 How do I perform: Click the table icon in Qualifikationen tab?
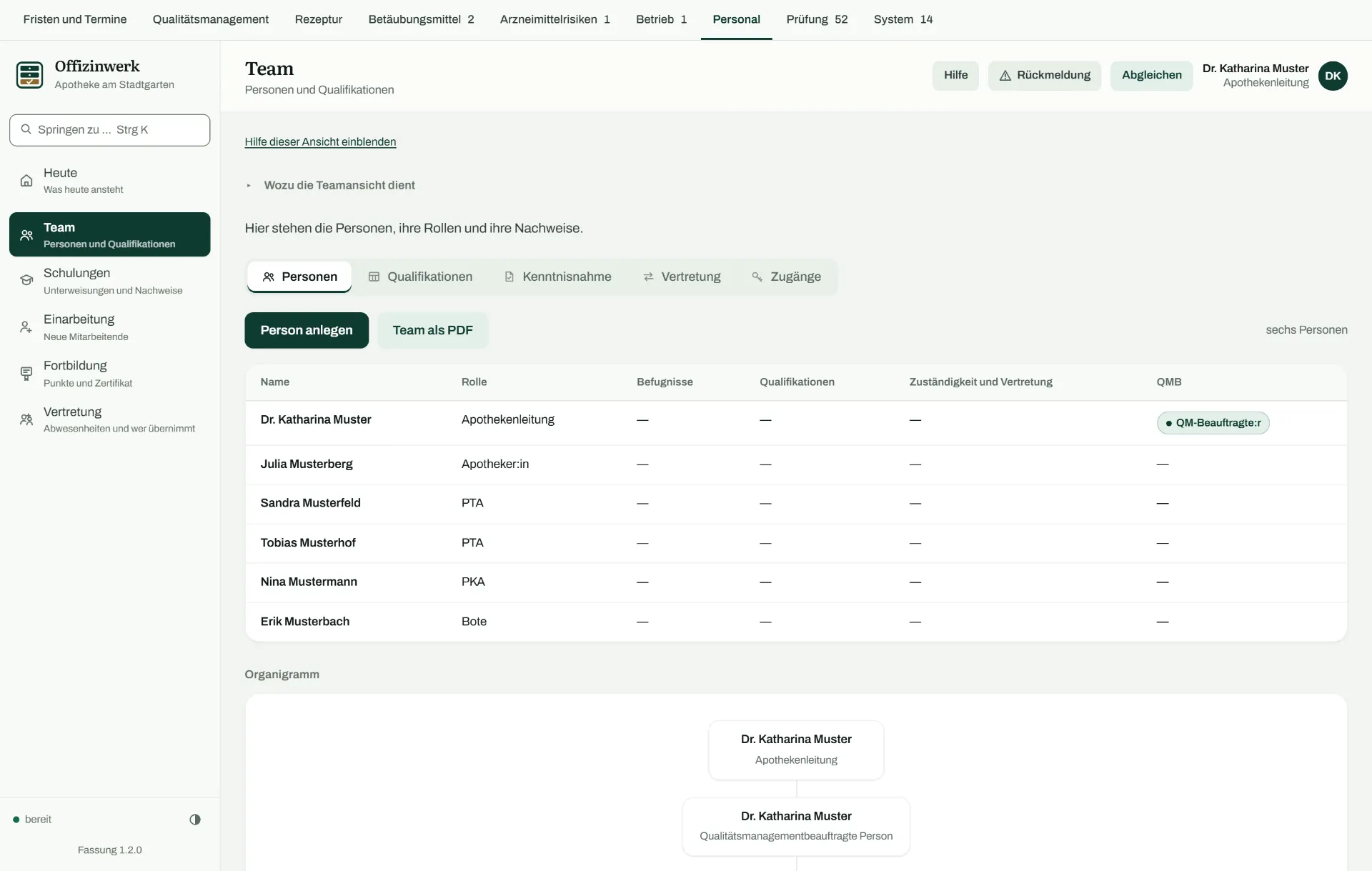[374, 277]
